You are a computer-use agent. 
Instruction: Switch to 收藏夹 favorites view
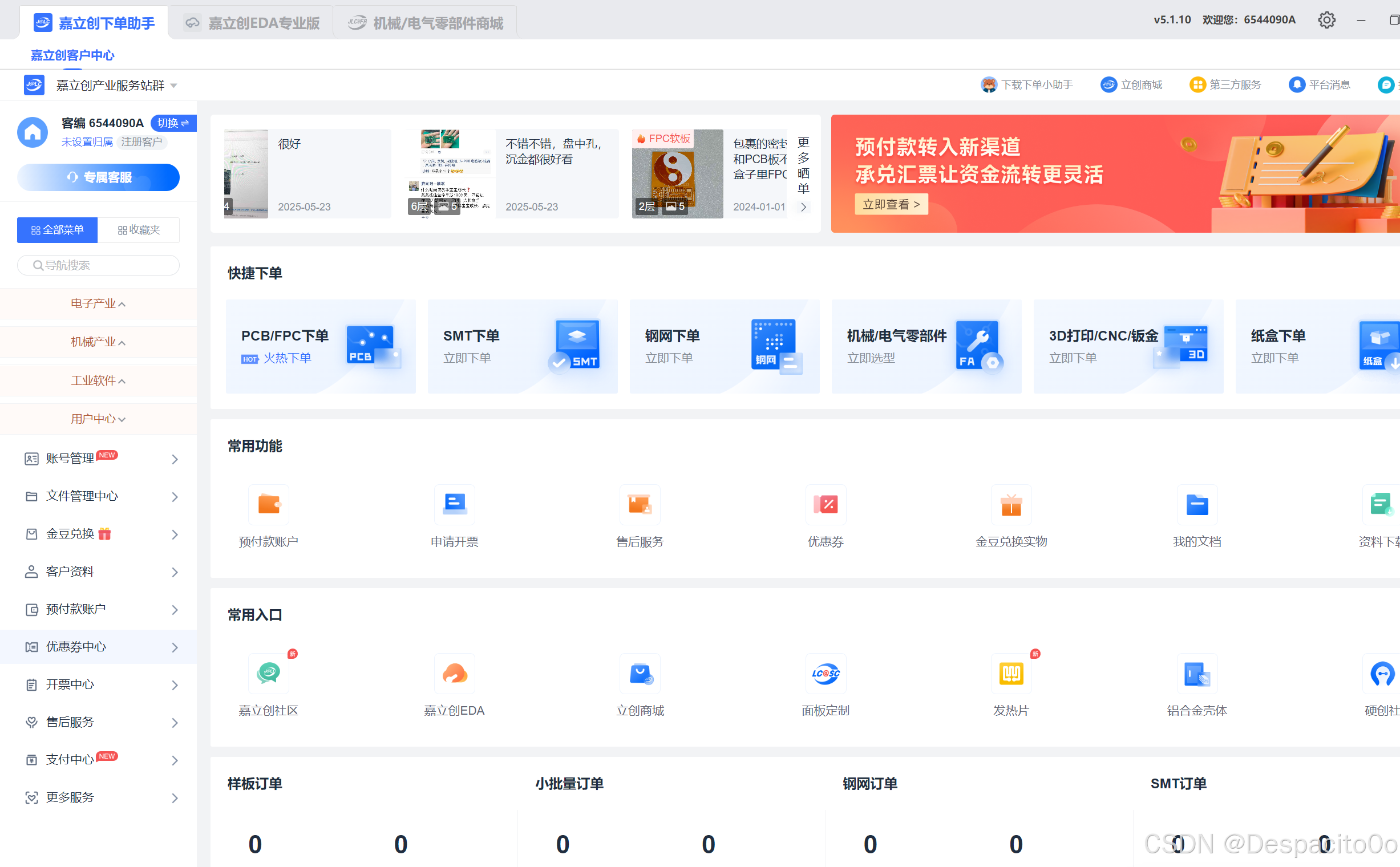coord(138,230)
